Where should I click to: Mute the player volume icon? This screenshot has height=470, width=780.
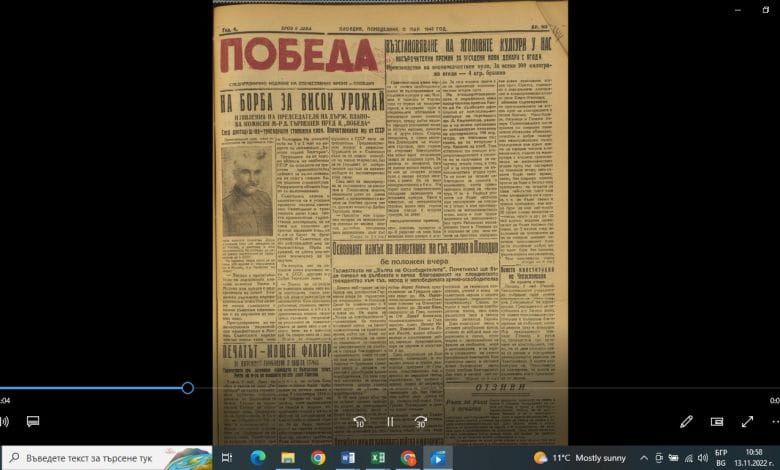(4, 422)
